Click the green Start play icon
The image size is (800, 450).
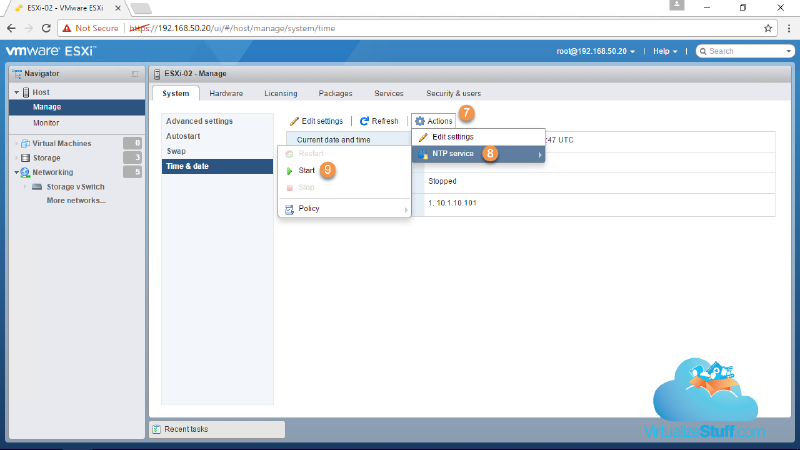click(x=289, y=171)
